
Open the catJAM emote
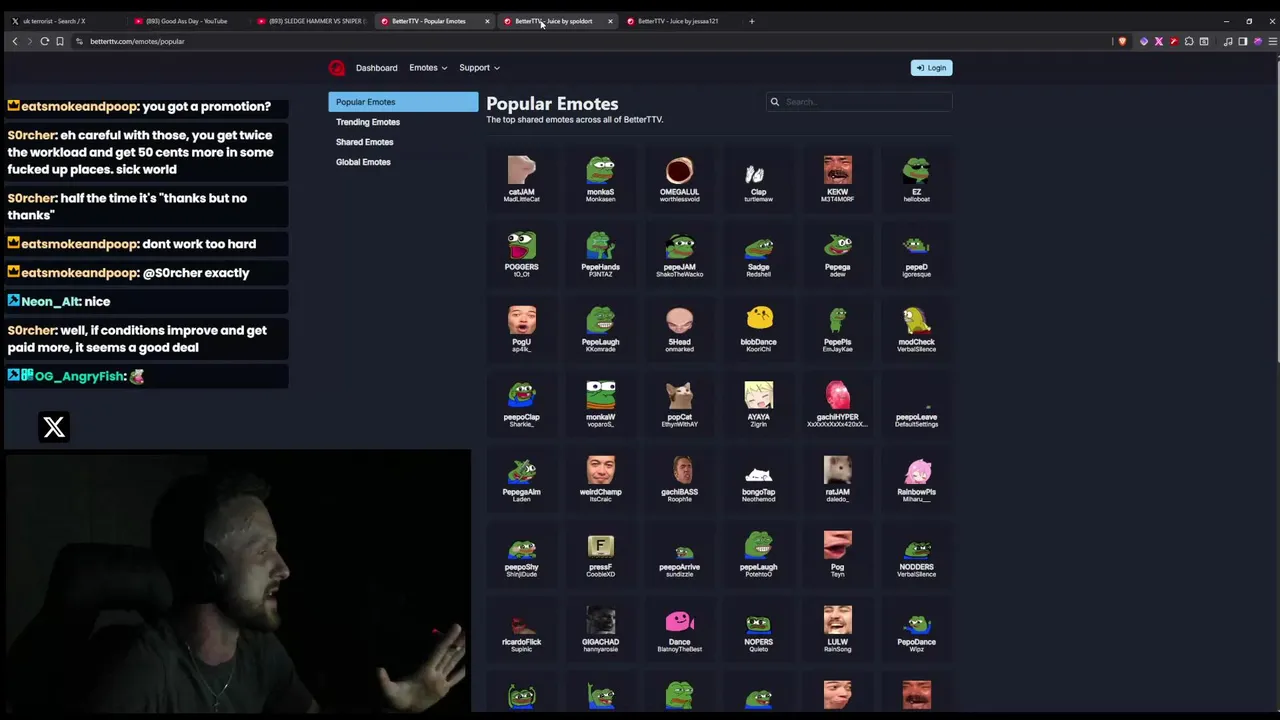[521, 179]
